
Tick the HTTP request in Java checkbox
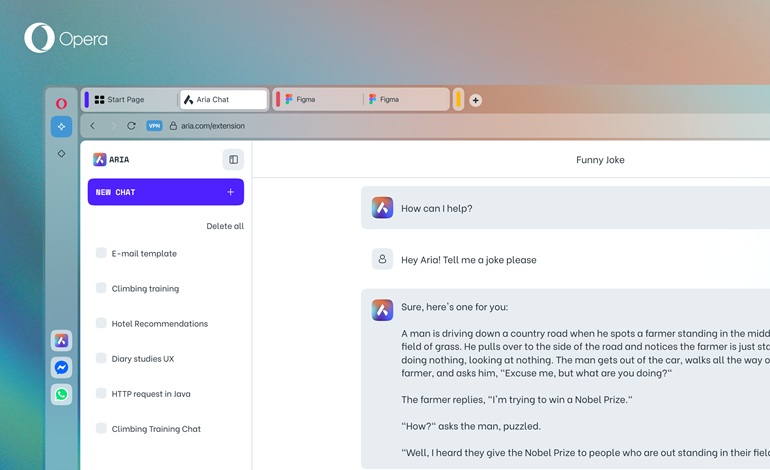coord(101,393)
